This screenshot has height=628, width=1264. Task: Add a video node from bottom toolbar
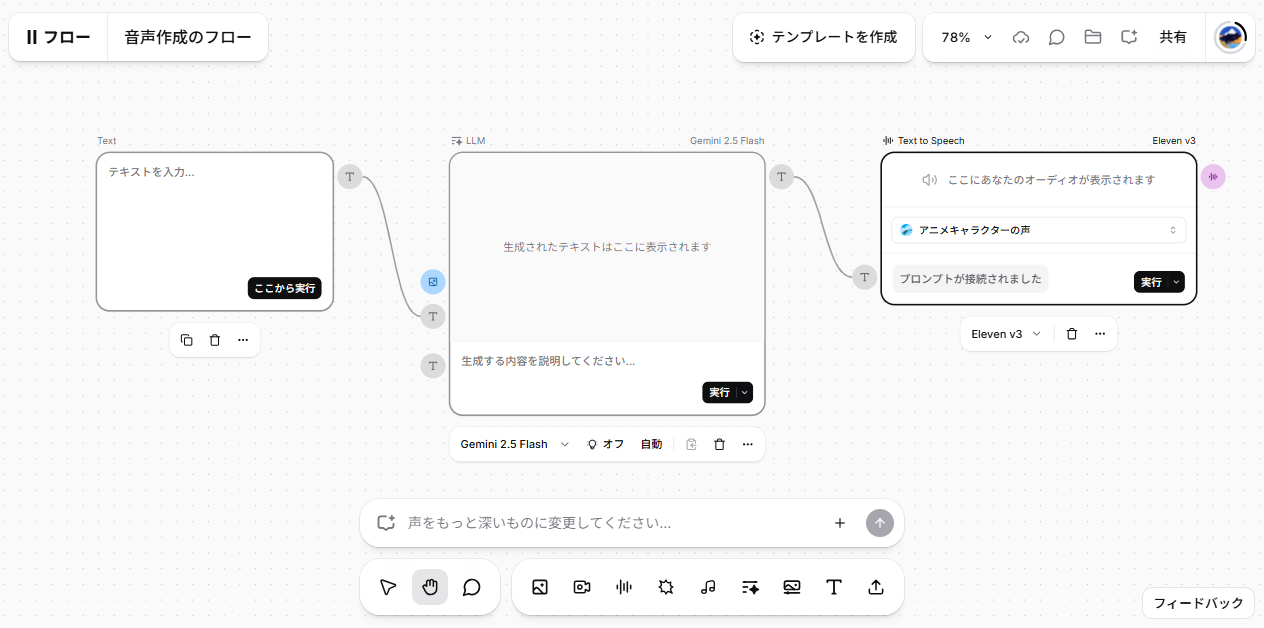coord(582,587)
